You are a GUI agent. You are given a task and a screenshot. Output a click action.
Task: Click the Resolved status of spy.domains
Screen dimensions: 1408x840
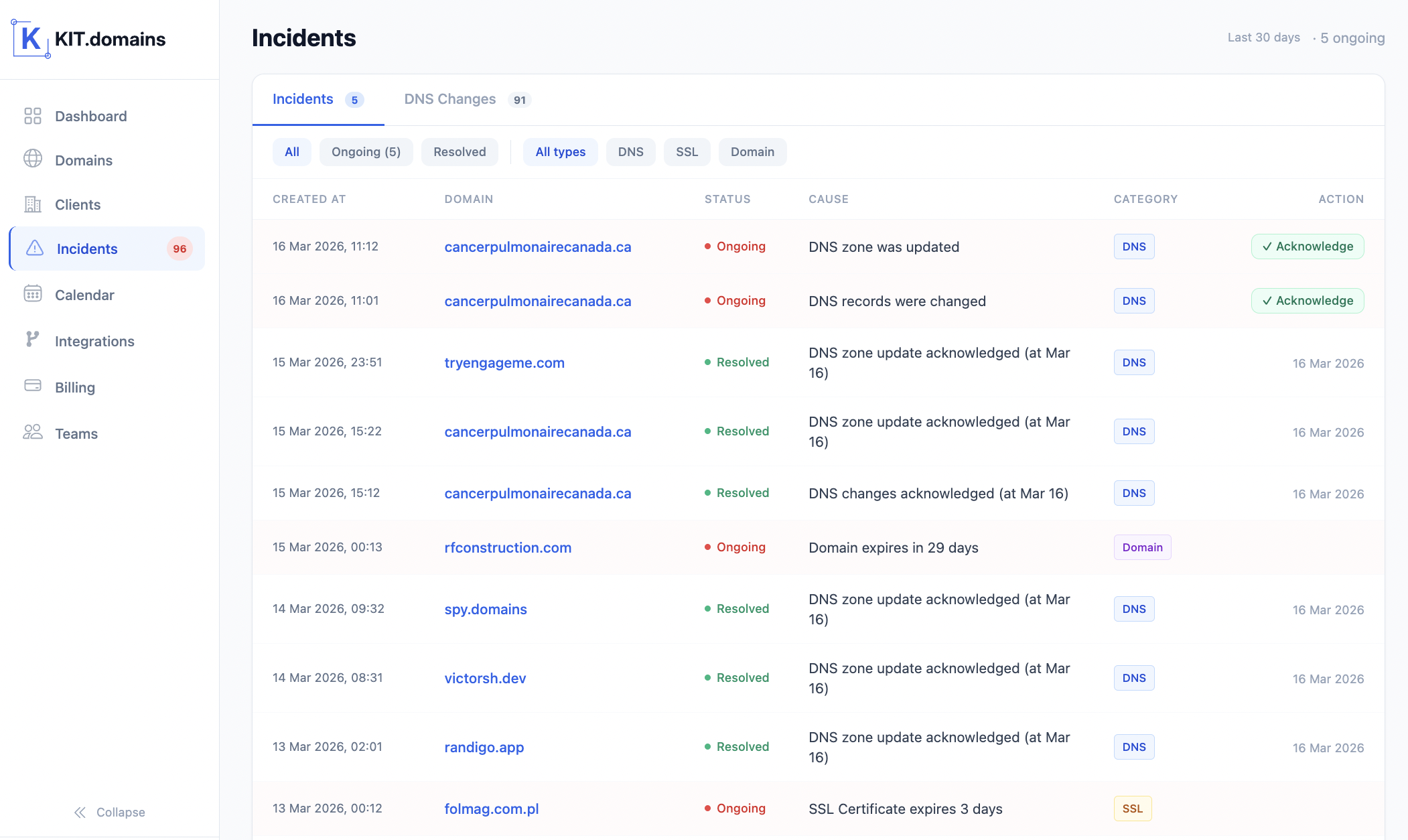(737, 609)
